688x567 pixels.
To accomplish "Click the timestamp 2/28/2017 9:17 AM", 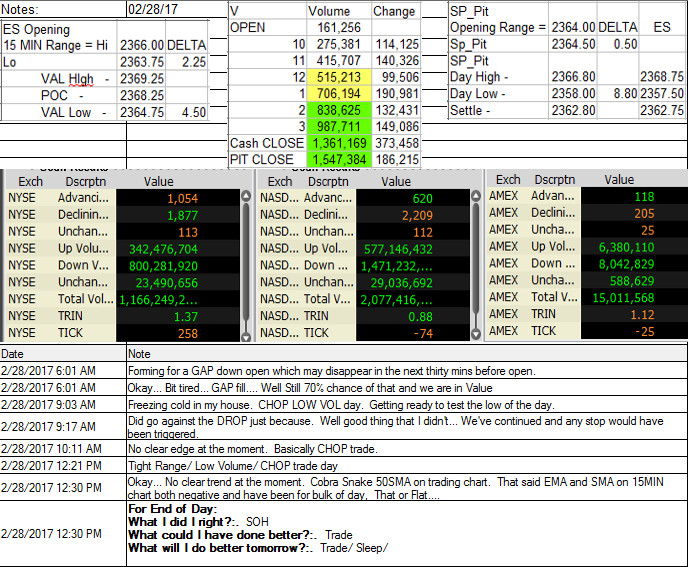I will [x=51, y=427].
